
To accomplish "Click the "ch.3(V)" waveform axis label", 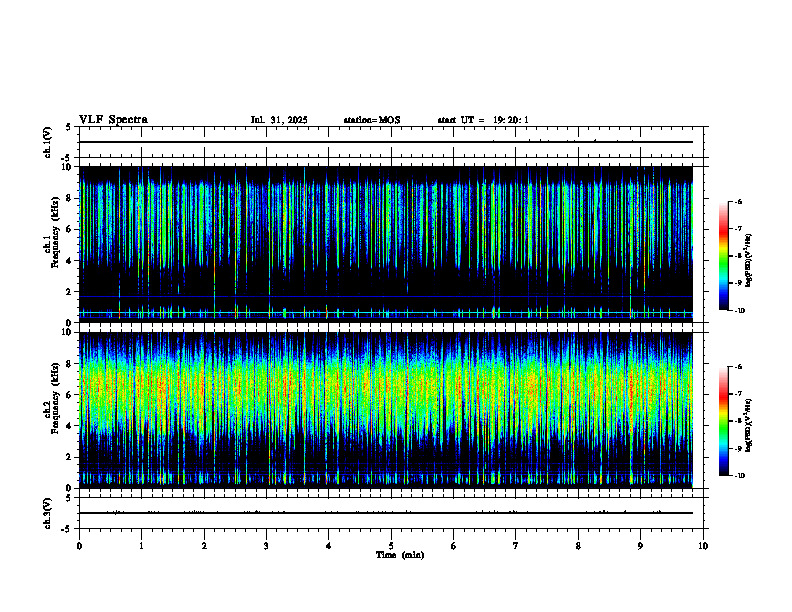I will click(47, 513).
